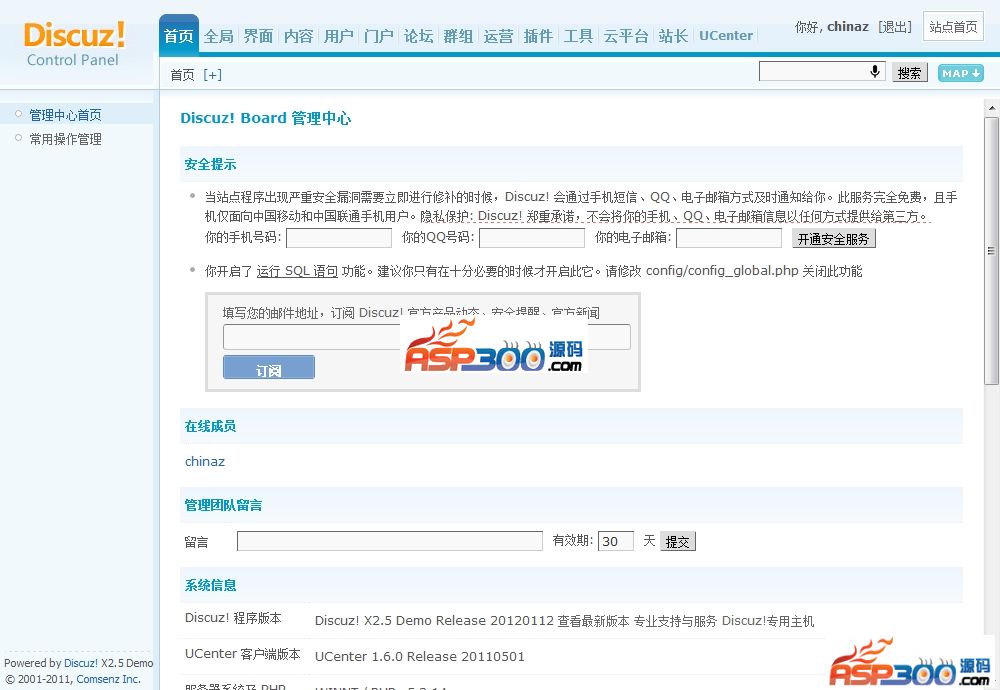Screen dimensions: 1000x690
Task: Click the 安全提示 section heading
Action: coord(210,164)
